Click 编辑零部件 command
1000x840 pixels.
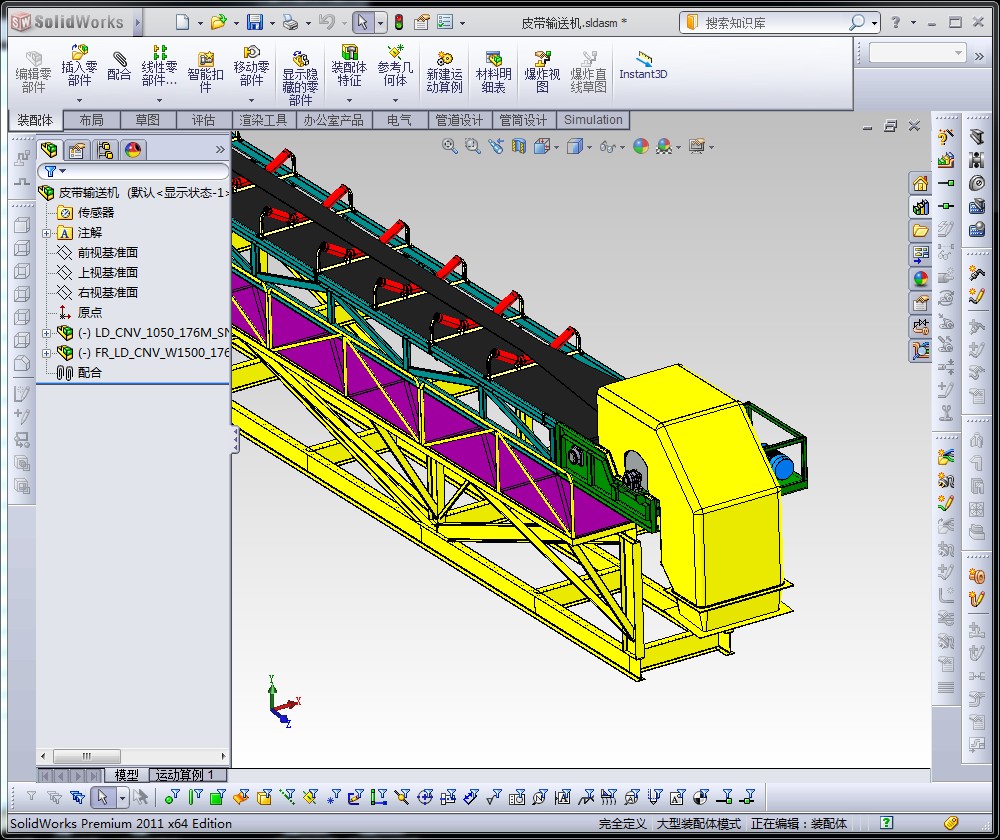[x=33, y=72]
